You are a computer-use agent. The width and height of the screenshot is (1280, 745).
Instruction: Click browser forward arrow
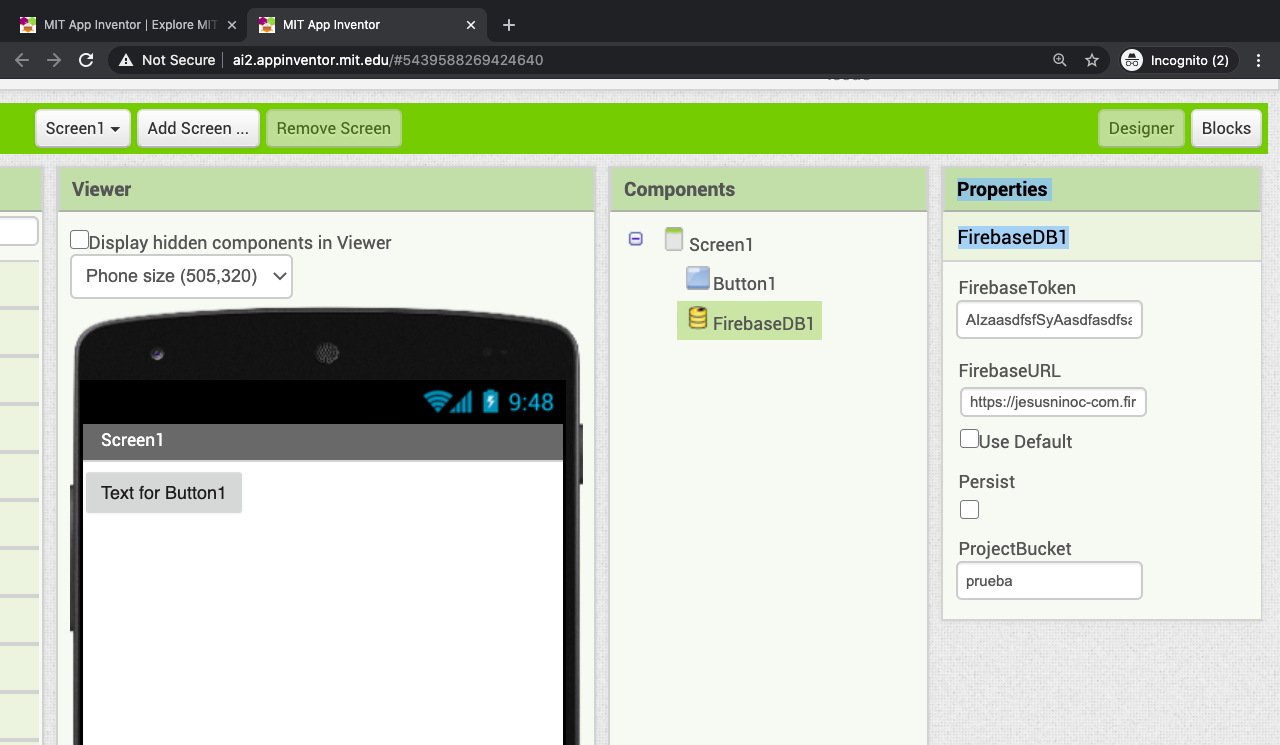[54, 60]
